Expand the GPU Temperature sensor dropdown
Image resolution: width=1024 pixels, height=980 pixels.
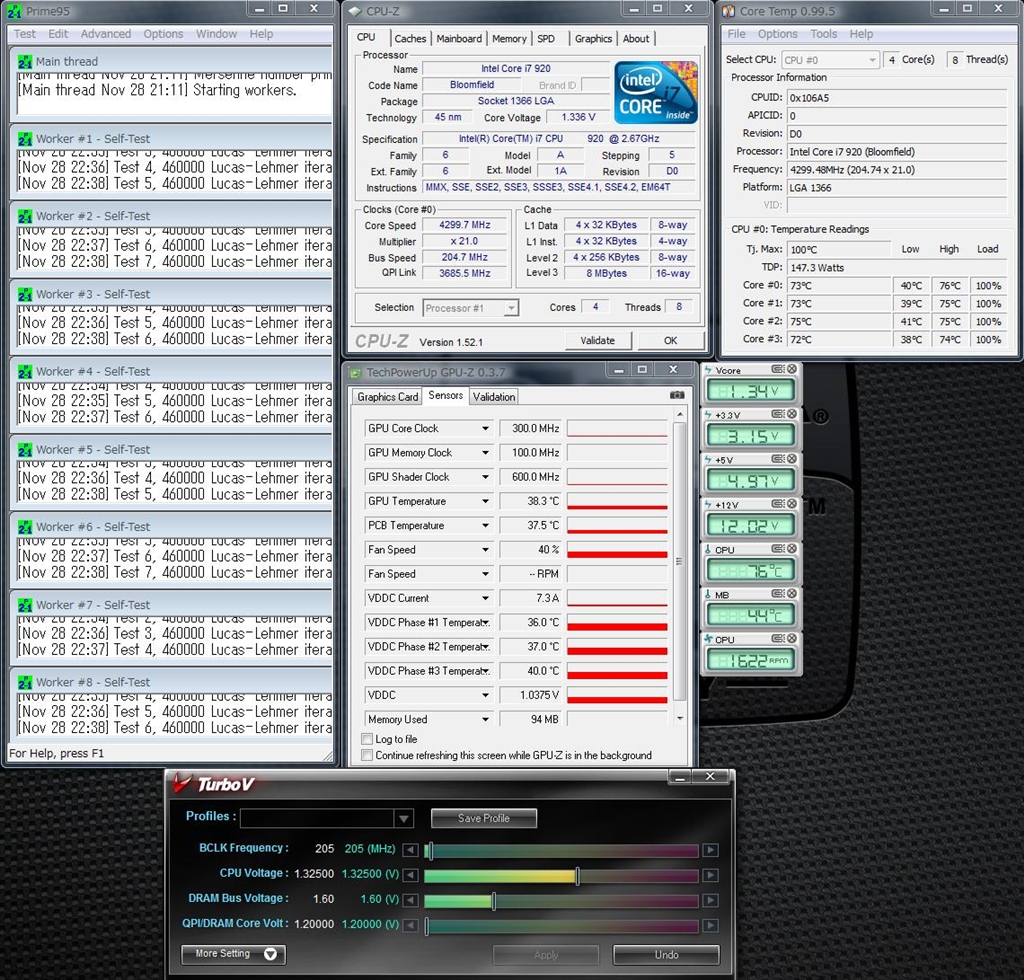click(485, 501)
